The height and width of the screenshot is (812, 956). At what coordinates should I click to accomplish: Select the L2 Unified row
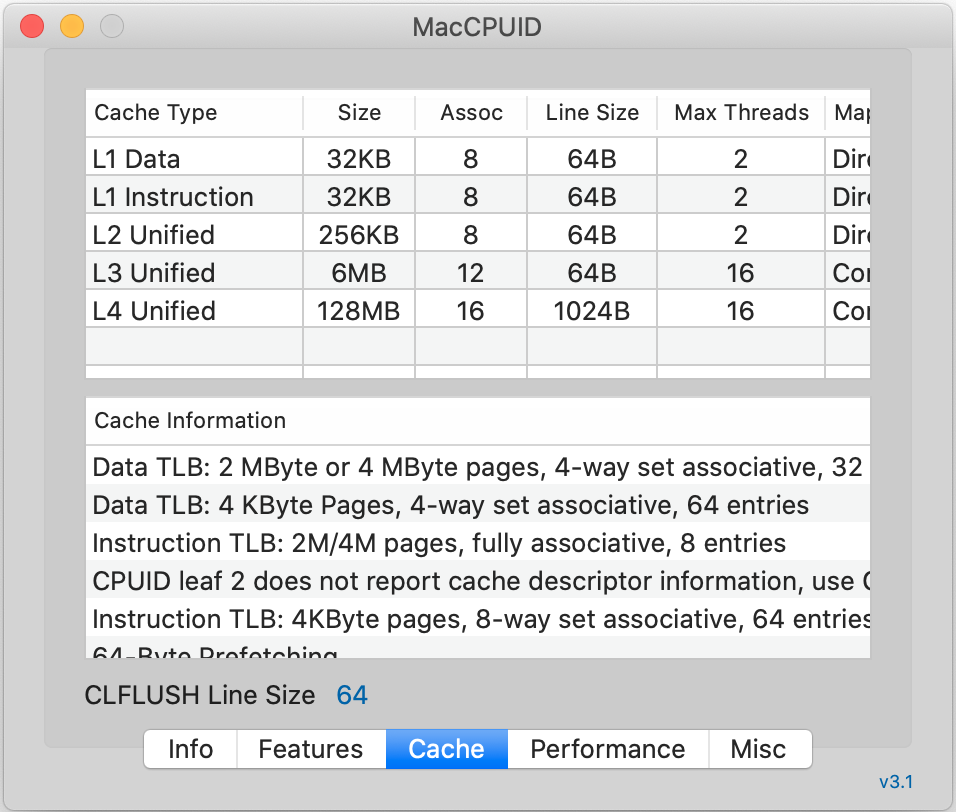[478, 235]
